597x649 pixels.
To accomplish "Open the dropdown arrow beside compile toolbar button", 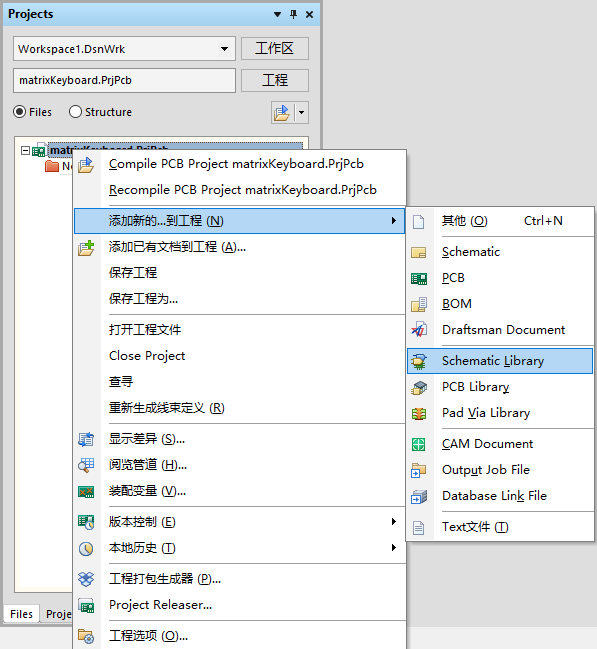I will pyautogui.click(x=302, y=112).
